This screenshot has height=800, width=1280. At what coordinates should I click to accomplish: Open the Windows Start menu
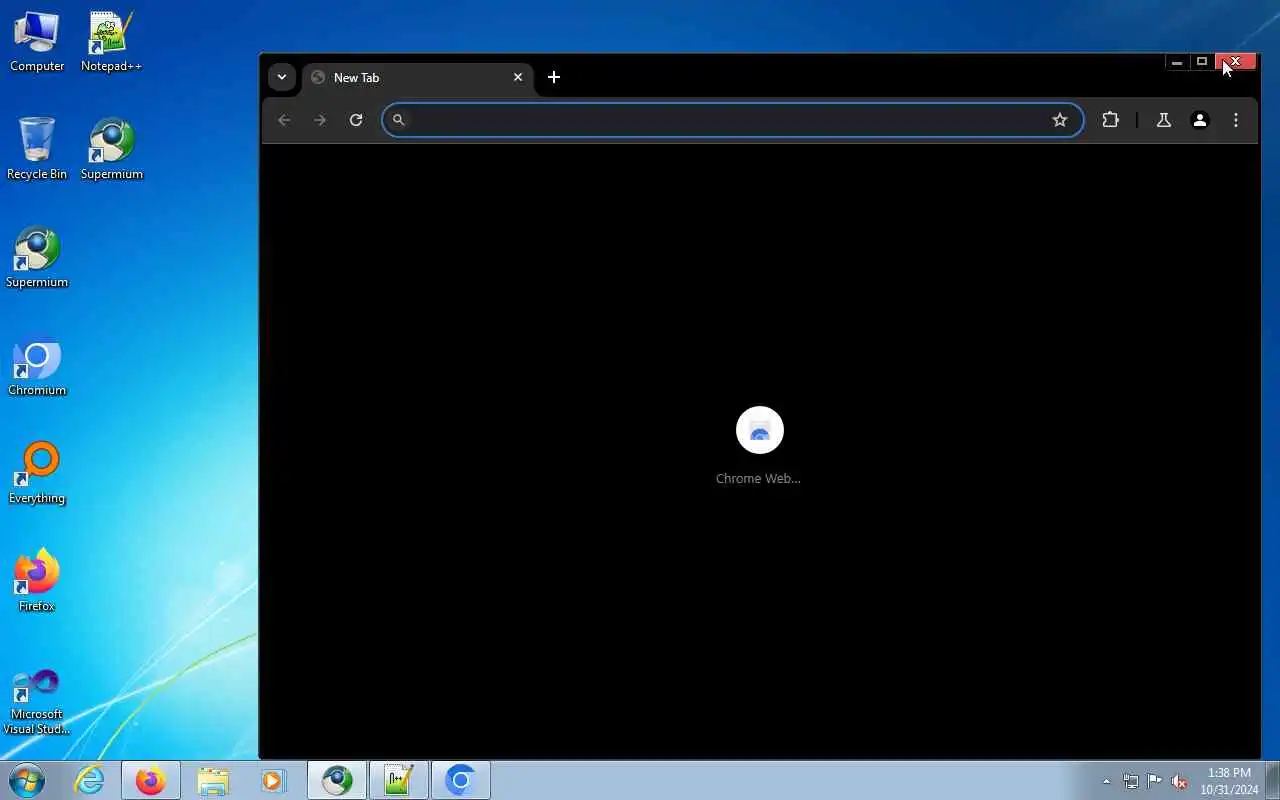coord(27,780)
